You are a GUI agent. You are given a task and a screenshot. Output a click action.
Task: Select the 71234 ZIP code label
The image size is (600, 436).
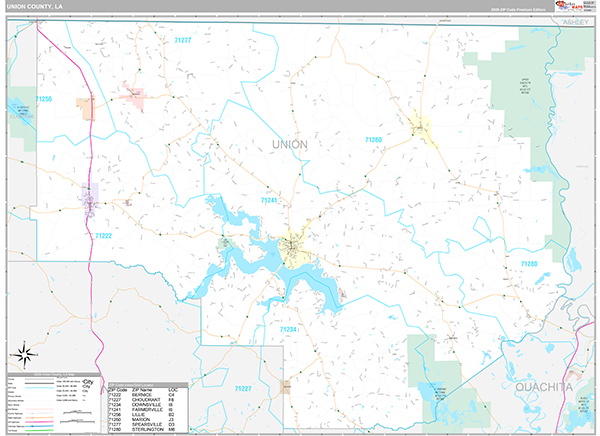click(x=288, y=329)
